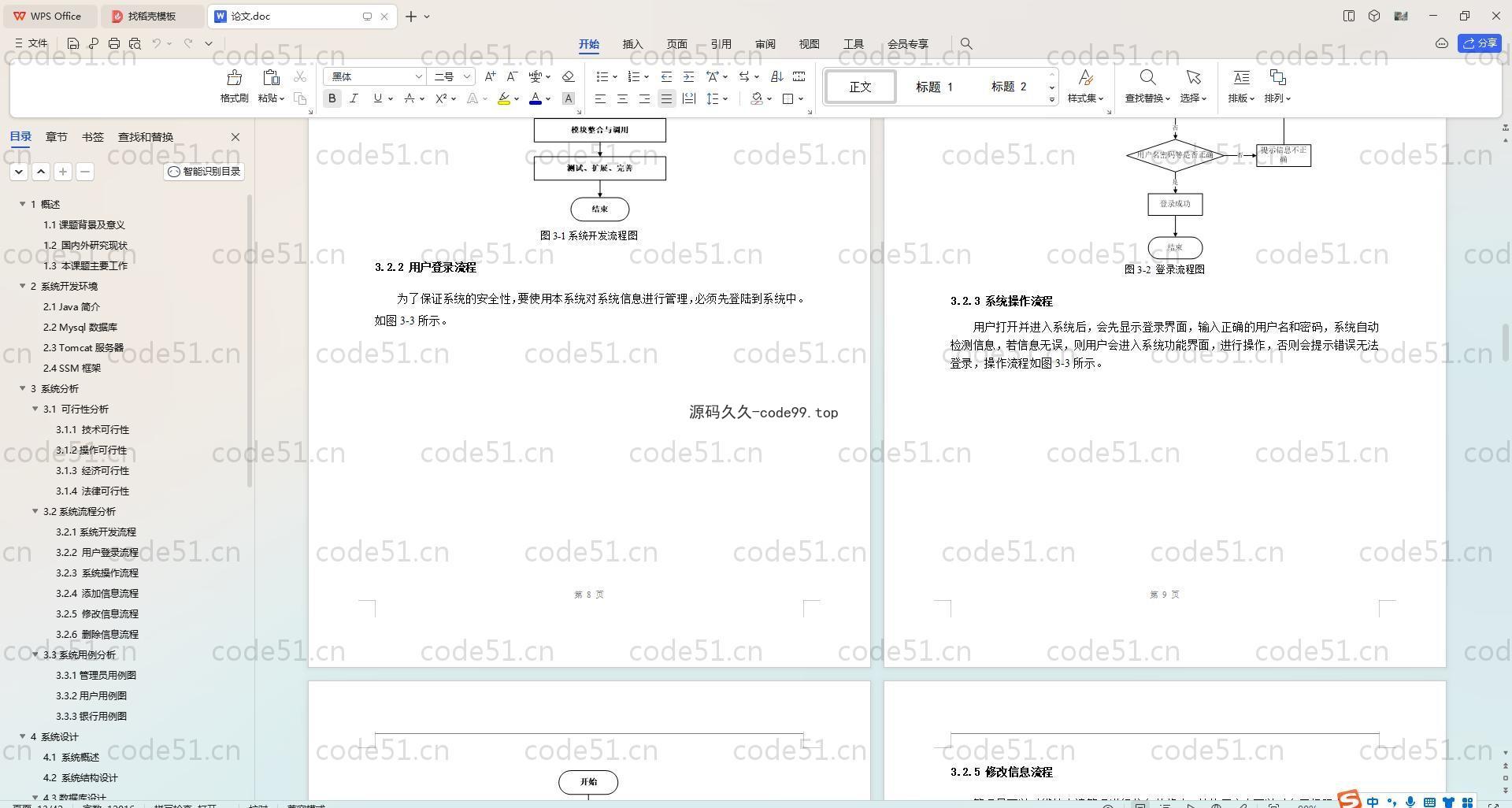Toggle Italic formatting
Image resolution: width=1512 pixels, height=808 pixels.
pos(354,98)
